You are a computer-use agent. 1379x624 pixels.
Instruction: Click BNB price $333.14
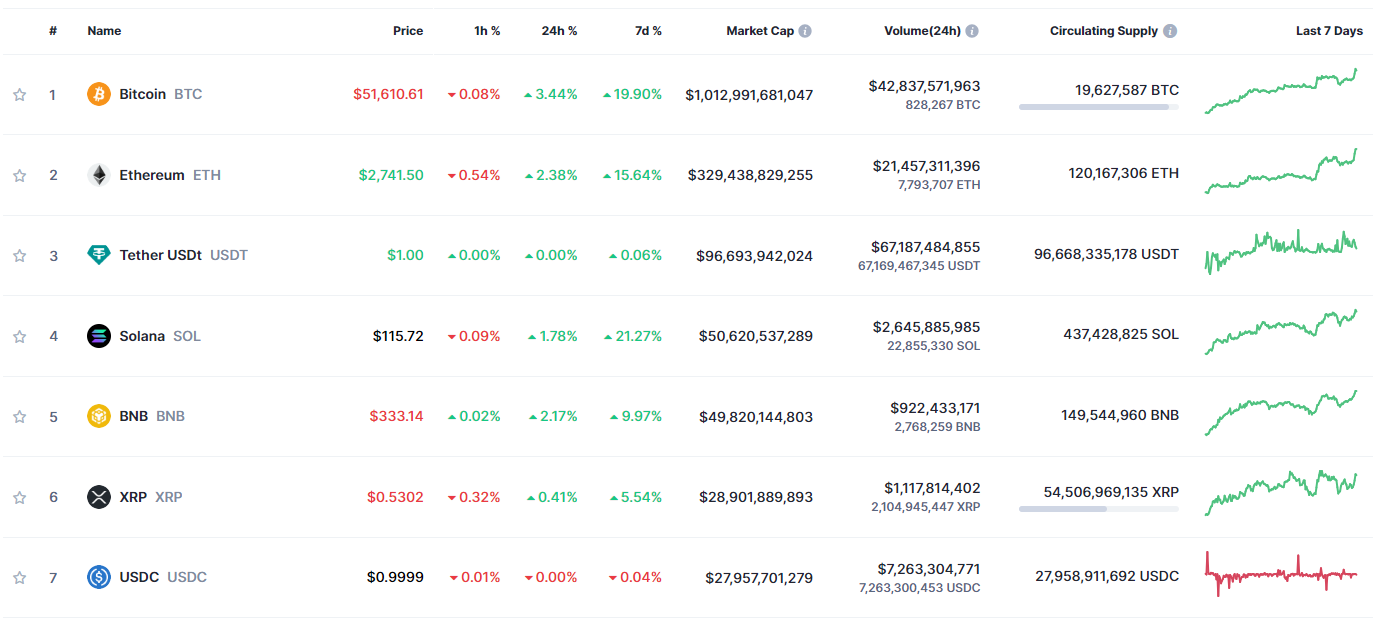point(396,416)
